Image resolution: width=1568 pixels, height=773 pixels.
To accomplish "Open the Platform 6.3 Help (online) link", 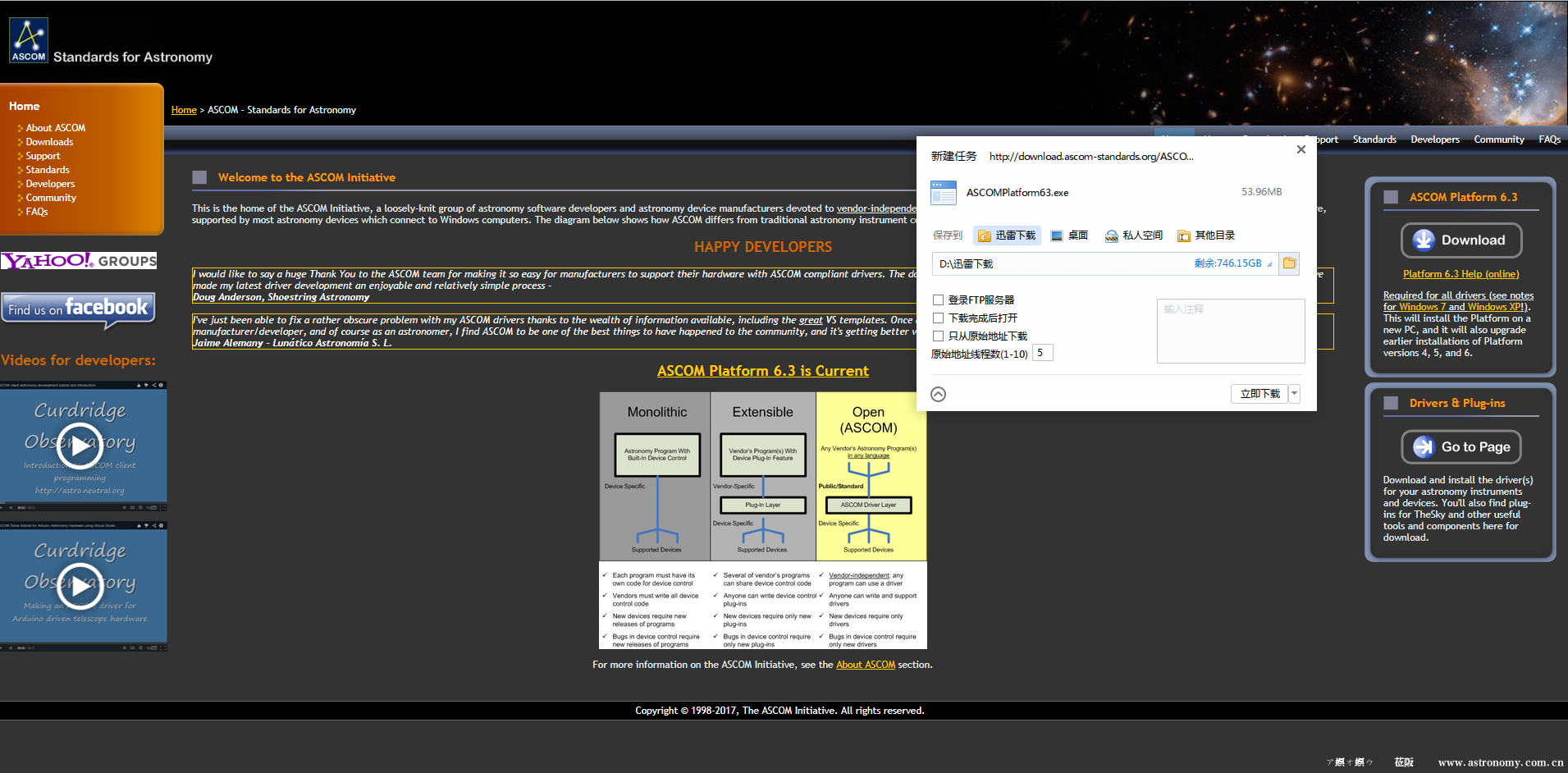I will [x=1461, y=274].
